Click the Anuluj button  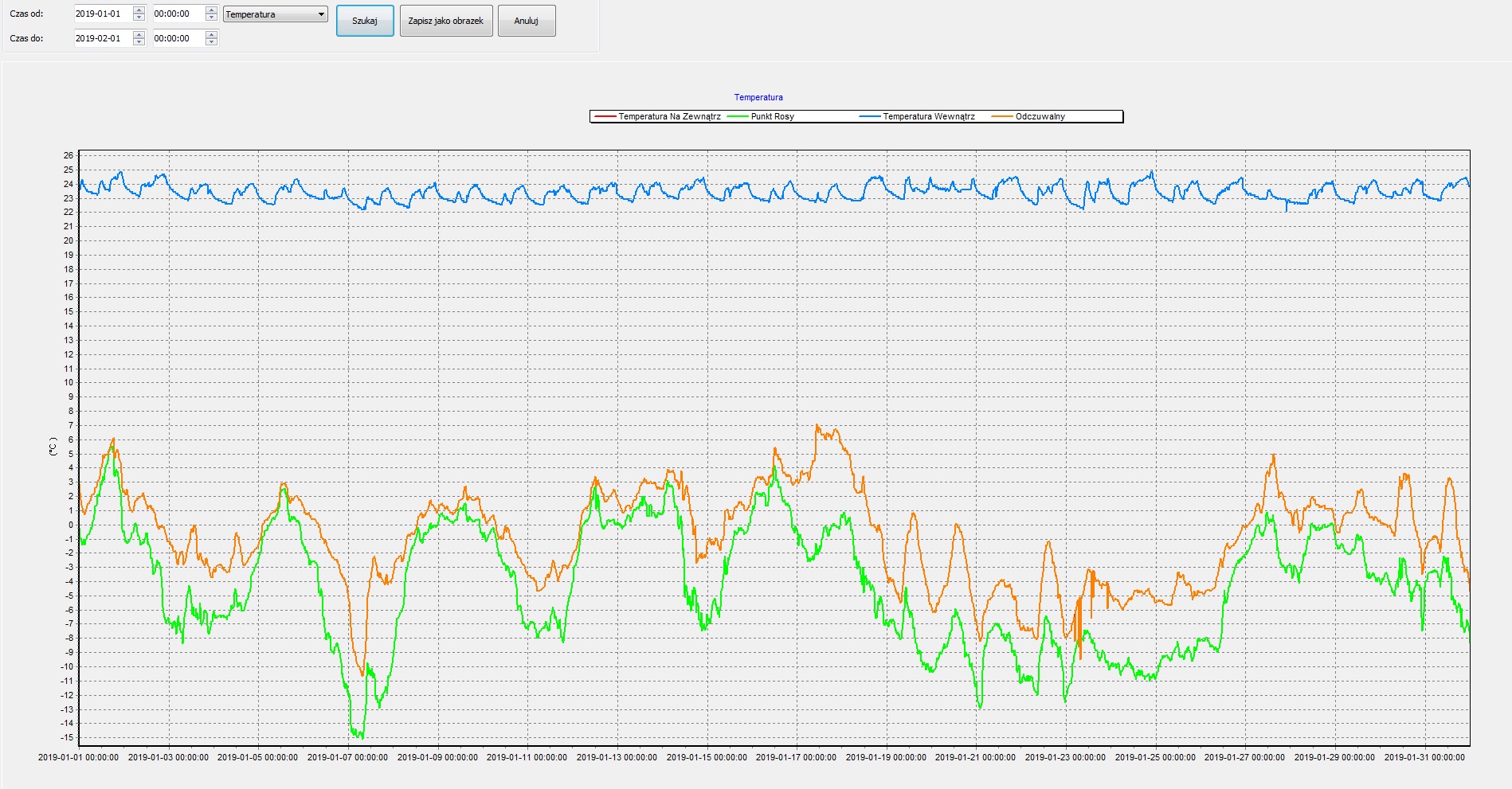pyautogui.click(x=526, y=21)
